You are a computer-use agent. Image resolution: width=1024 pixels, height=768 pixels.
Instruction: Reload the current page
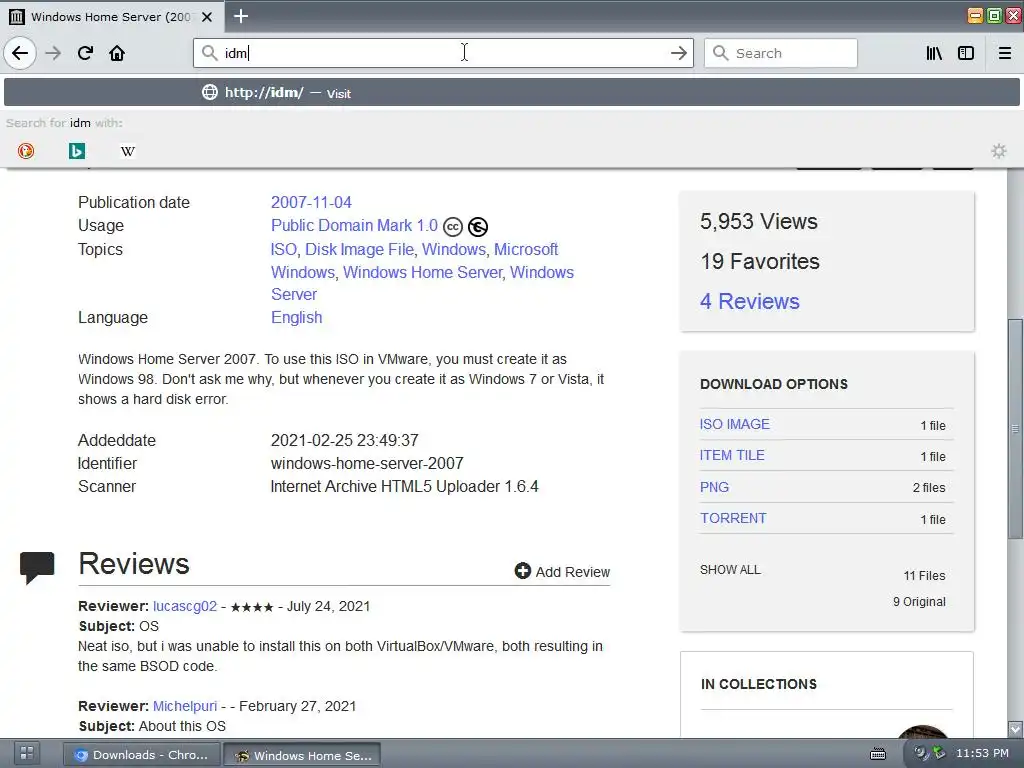point(85,53)
